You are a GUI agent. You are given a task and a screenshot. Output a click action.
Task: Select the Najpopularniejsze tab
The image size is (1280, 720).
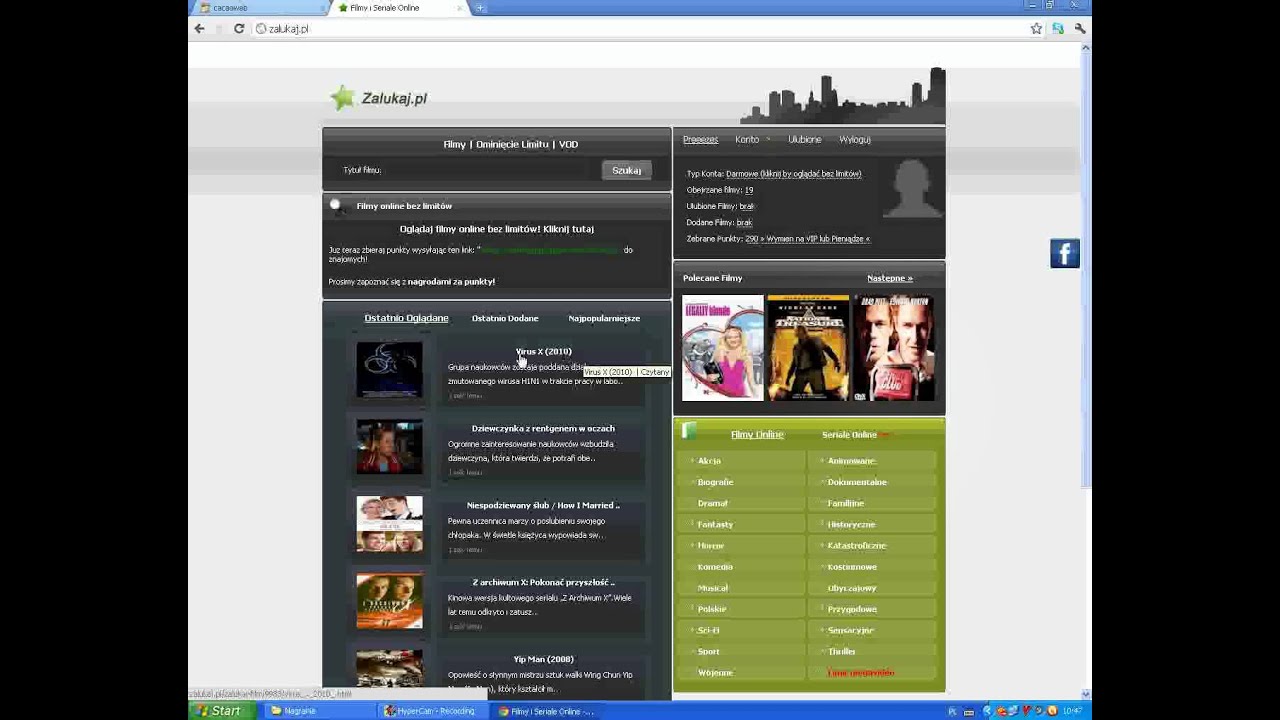coord(604,318)
